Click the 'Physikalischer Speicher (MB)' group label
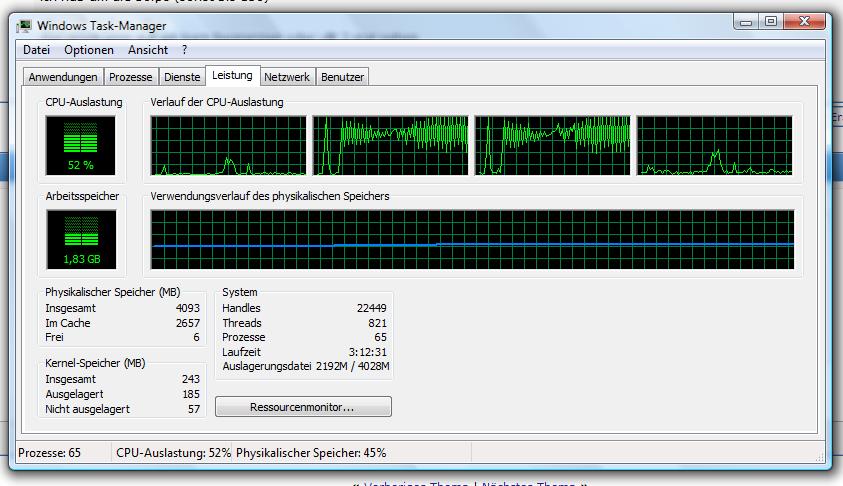The height and width of the screenshot is (486, 843). coord(113,292)
